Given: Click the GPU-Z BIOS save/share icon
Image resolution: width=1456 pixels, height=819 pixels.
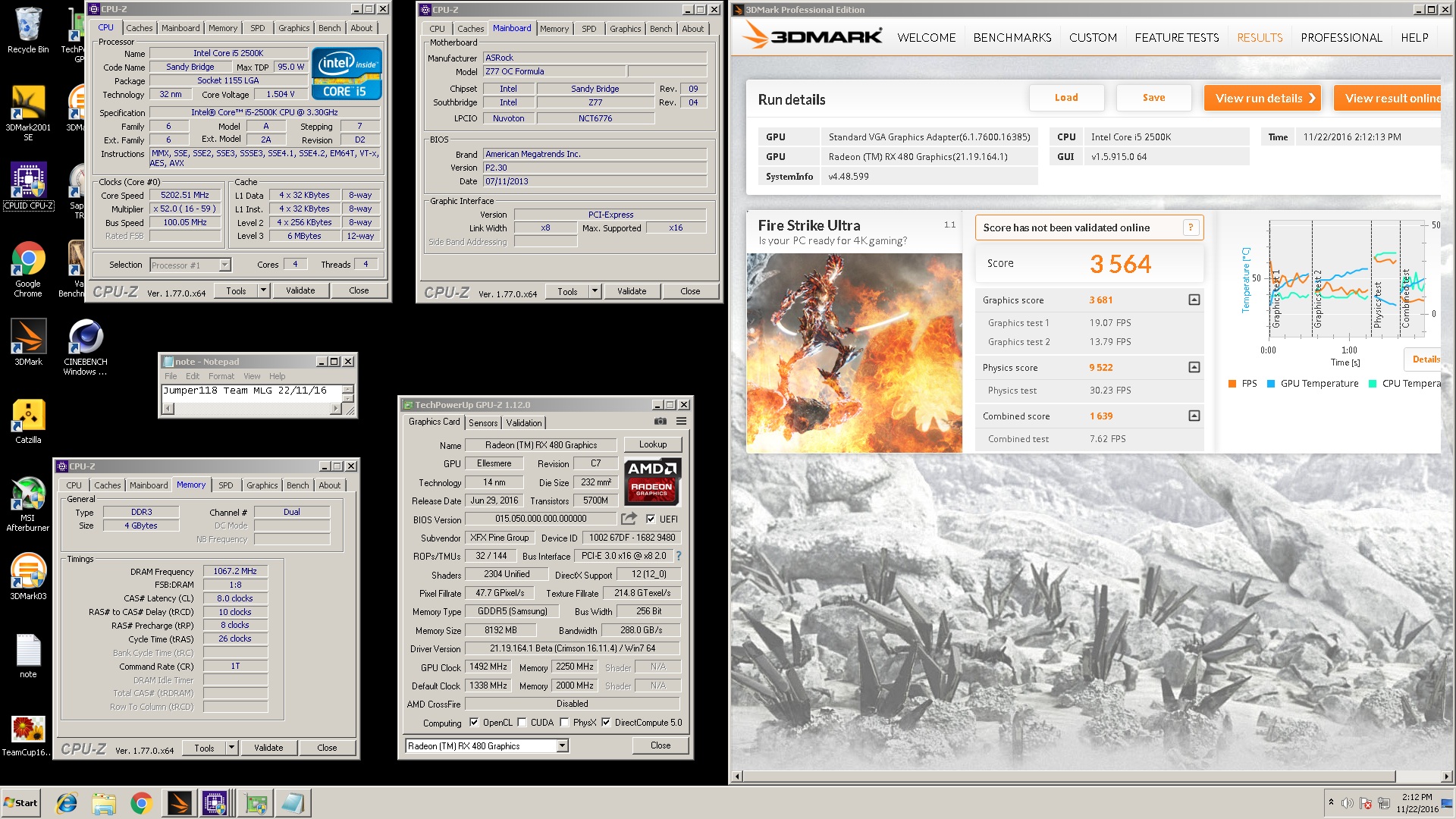Looking at the screenshot, I should point(629,519).
